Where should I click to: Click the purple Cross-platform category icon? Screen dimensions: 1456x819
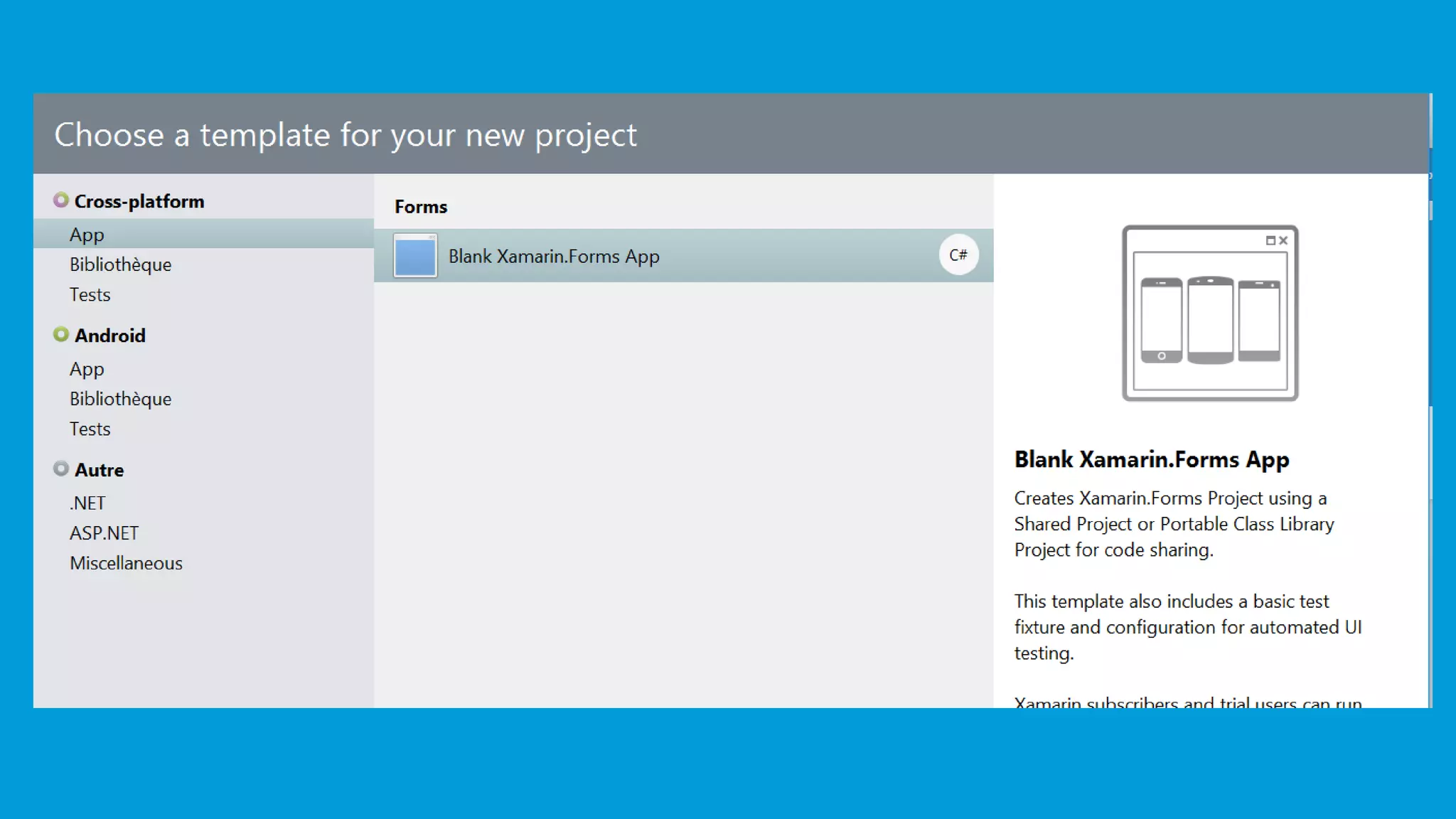(61, 200)
